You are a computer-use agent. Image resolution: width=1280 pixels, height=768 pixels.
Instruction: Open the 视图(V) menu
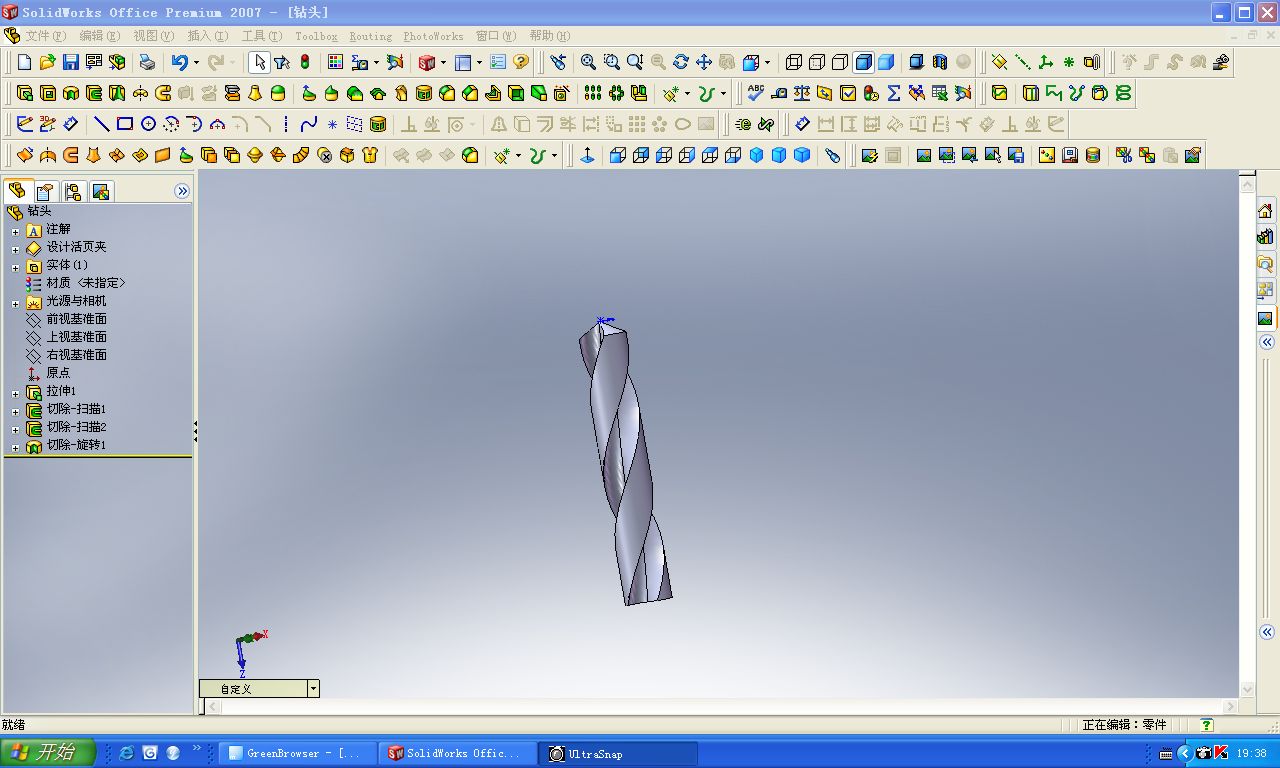pos(153,36)
